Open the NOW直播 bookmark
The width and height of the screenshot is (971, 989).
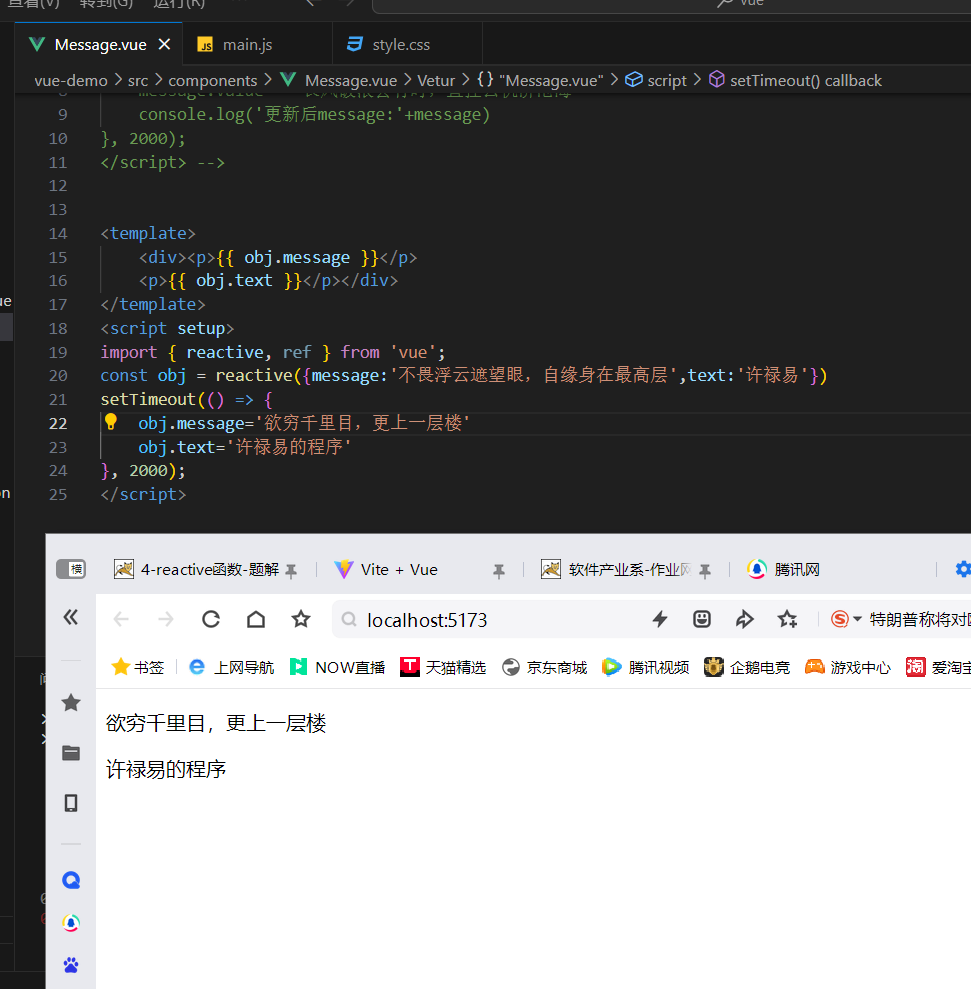pos(337,667)
